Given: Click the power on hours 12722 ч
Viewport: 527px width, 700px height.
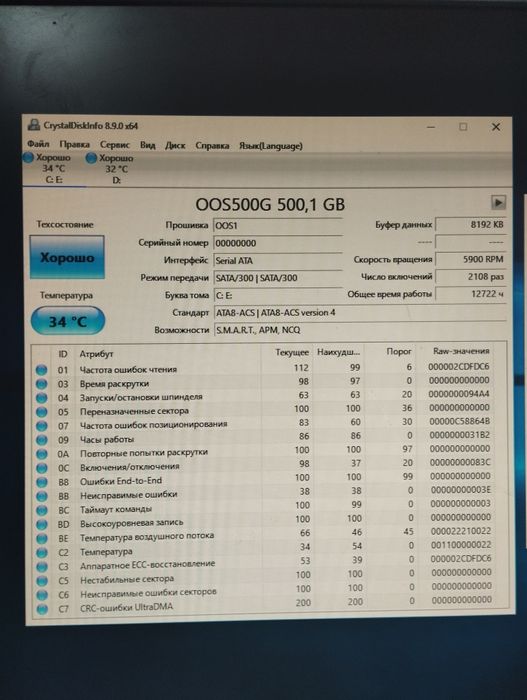Looking at the screenshot, I should (471, 294).
